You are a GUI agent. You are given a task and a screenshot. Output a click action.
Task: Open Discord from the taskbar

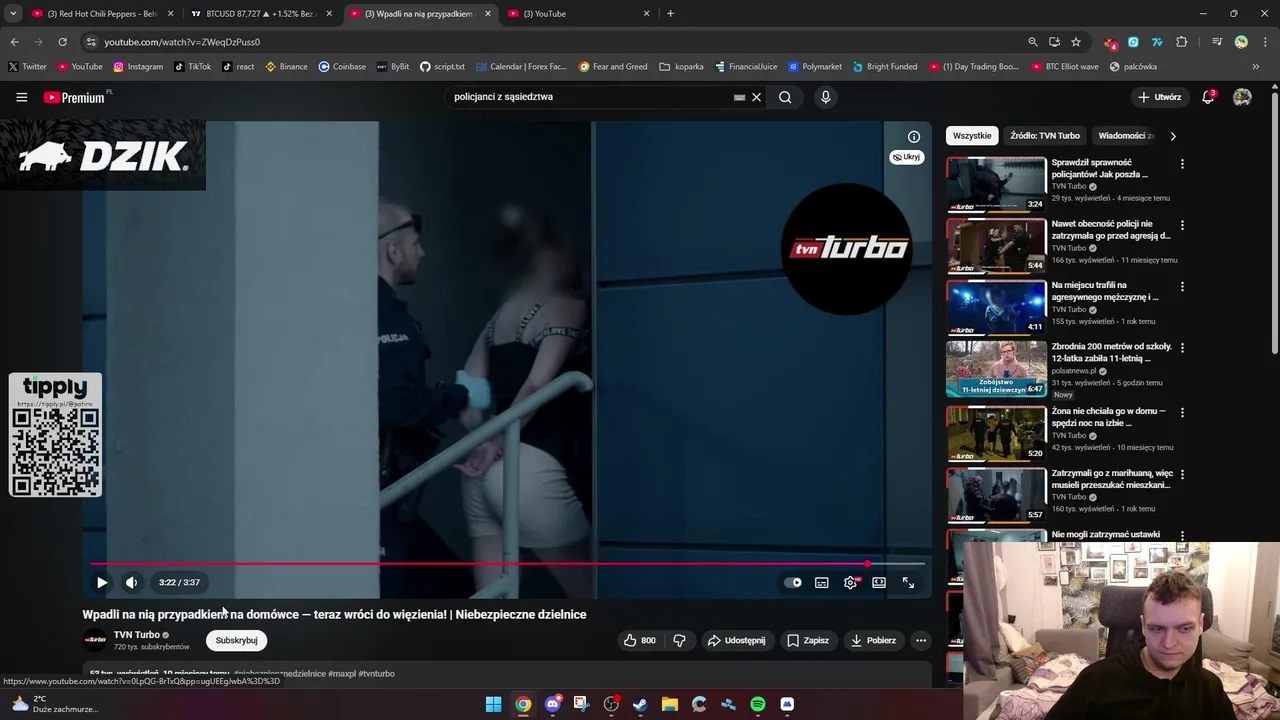(552, 704)
